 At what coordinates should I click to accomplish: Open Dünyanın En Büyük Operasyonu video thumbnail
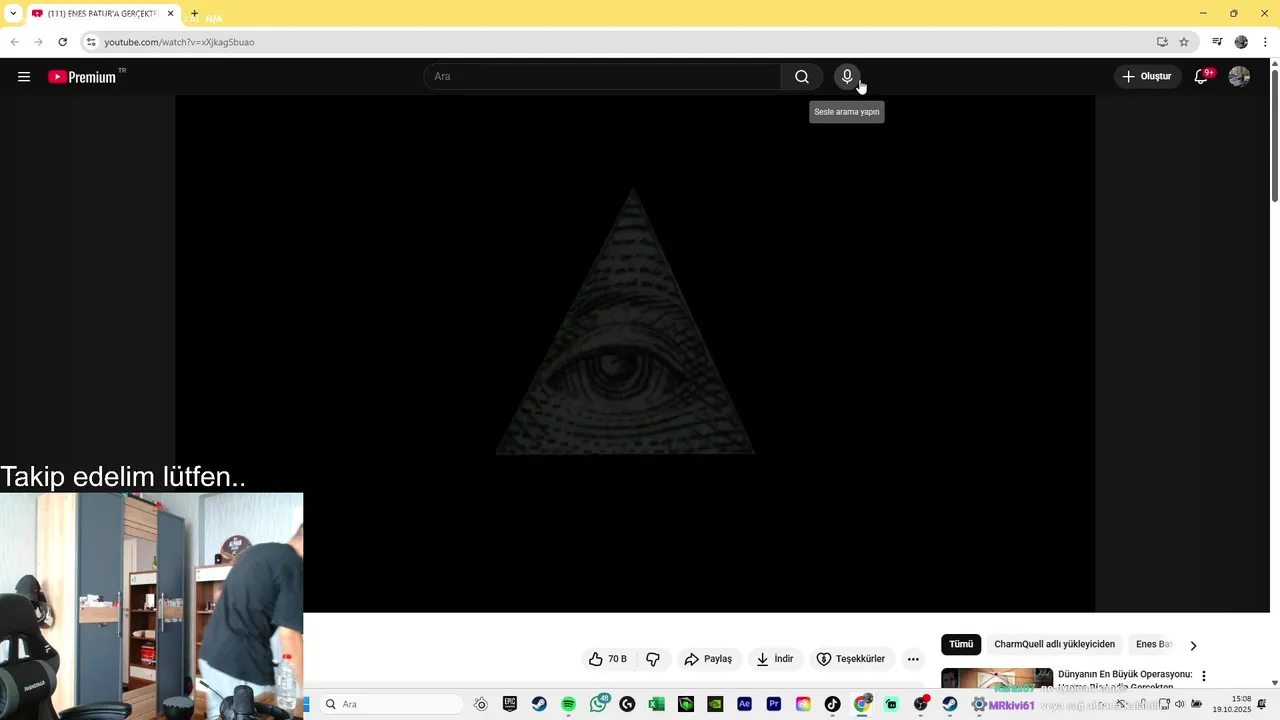(997, 678)
